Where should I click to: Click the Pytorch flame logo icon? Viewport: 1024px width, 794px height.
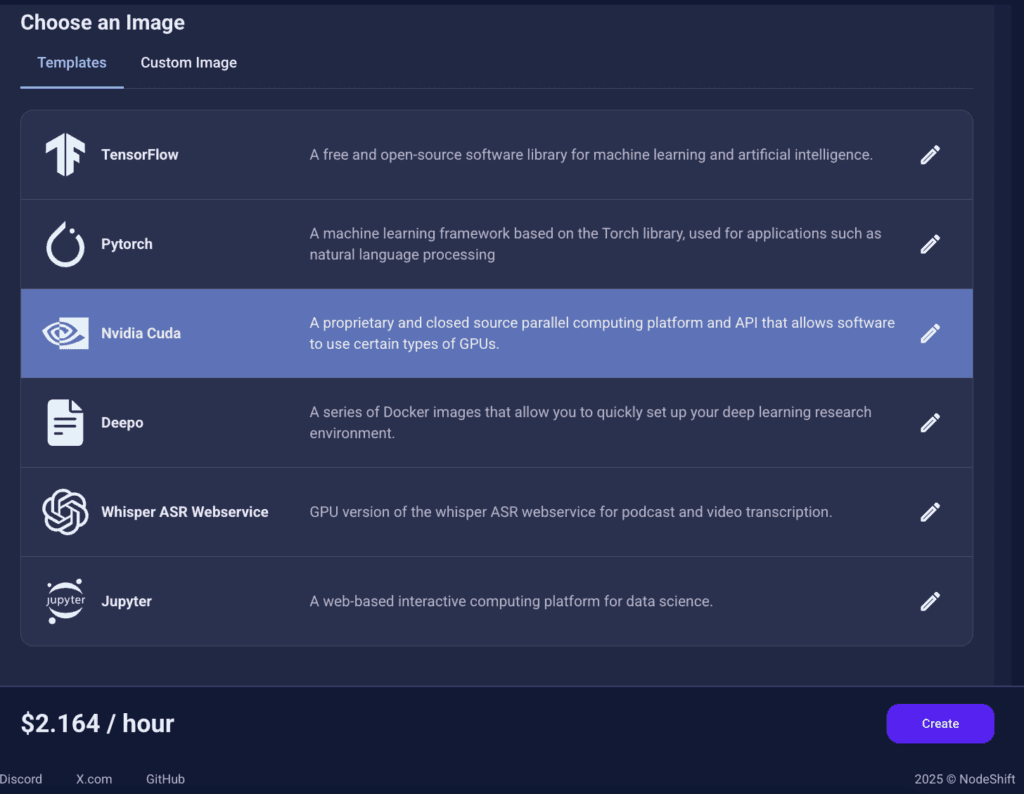(65, 244)
